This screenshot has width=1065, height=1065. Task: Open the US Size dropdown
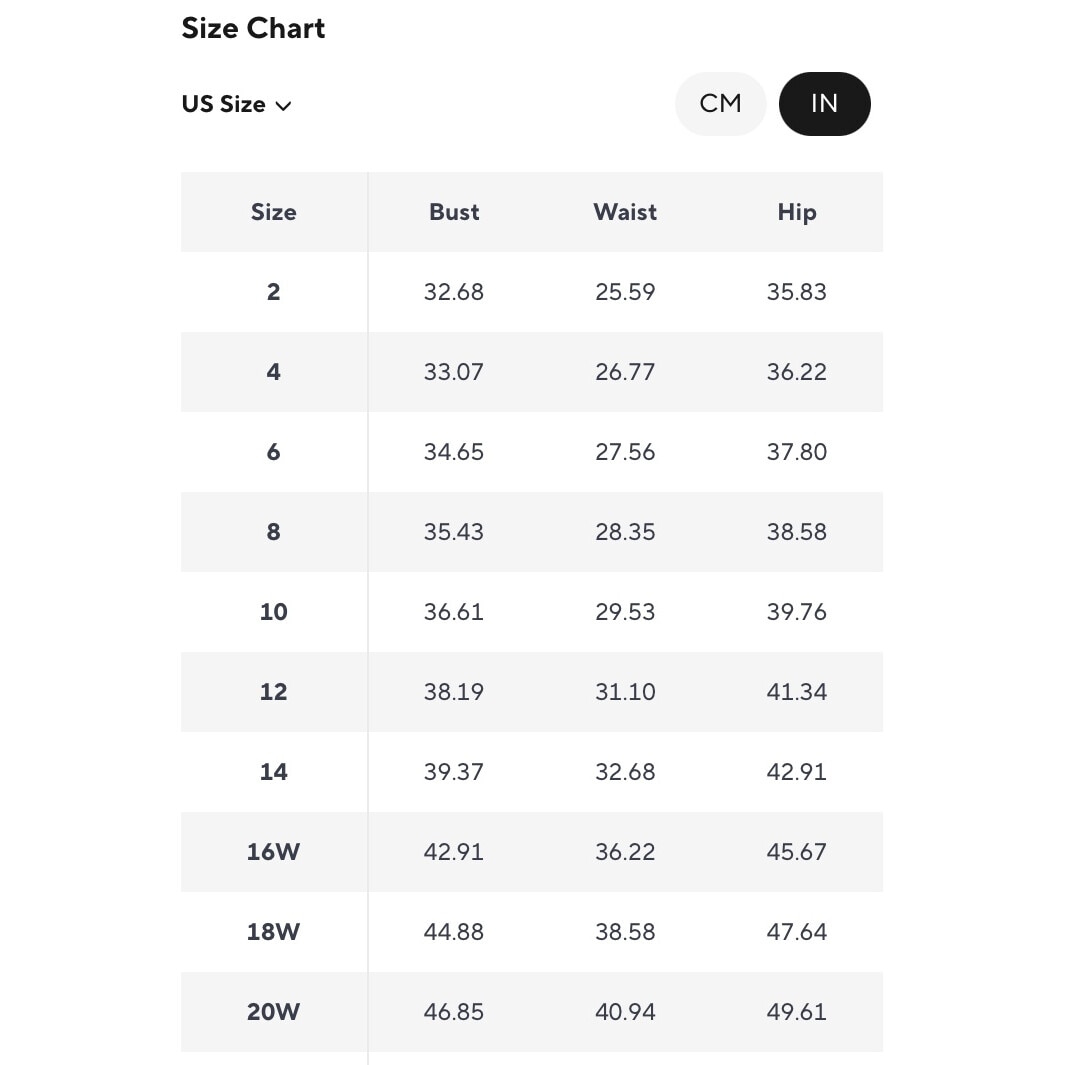(x=235, y=105)
